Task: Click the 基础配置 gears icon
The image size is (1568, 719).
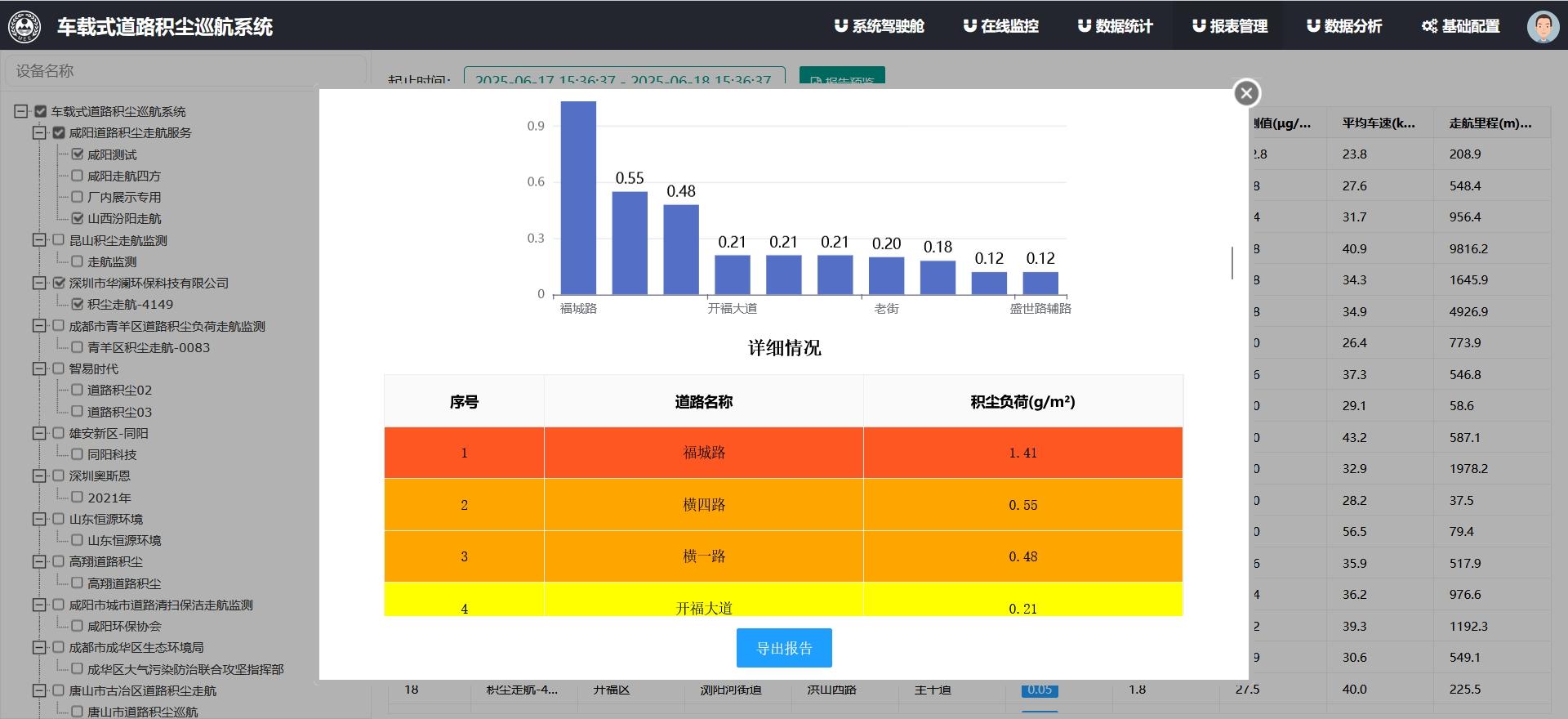Action: [x=1428, y=26]
